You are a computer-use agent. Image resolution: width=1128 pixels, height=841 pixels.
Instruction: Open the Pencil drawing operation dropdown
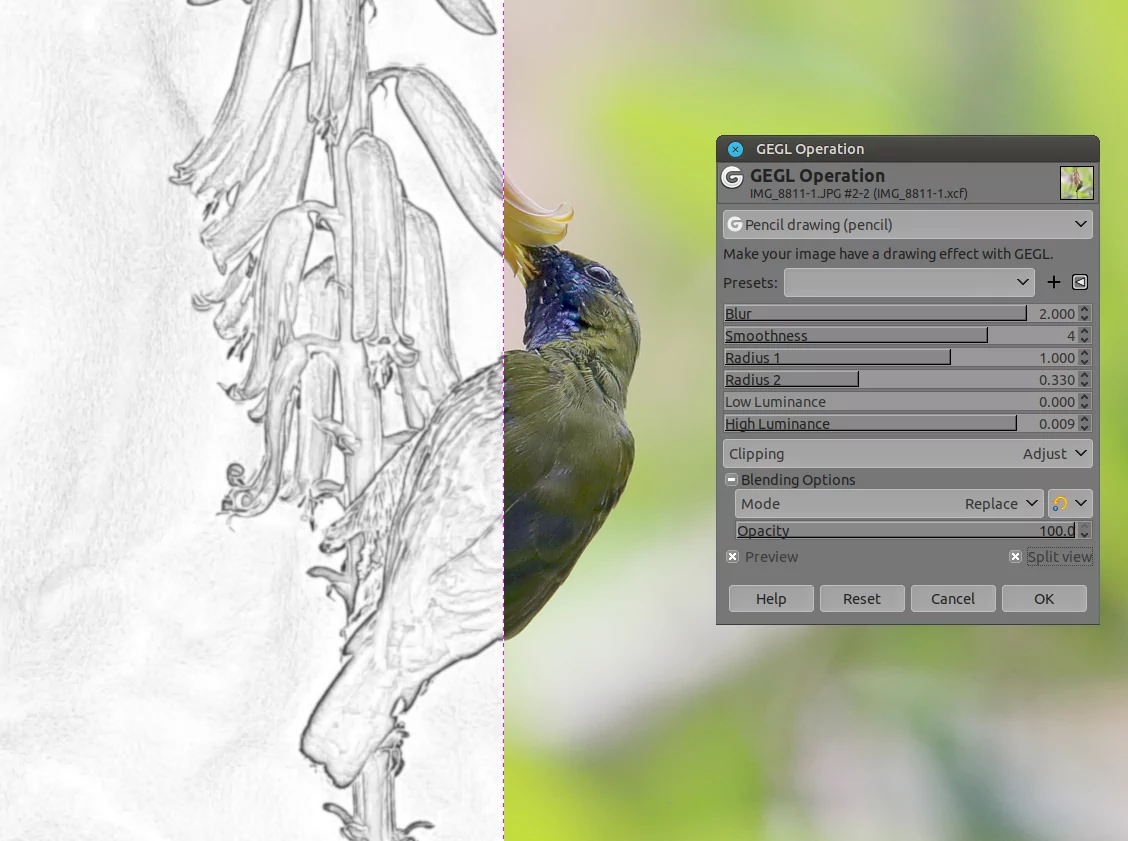pyautogui.click(x=908, y=224)
